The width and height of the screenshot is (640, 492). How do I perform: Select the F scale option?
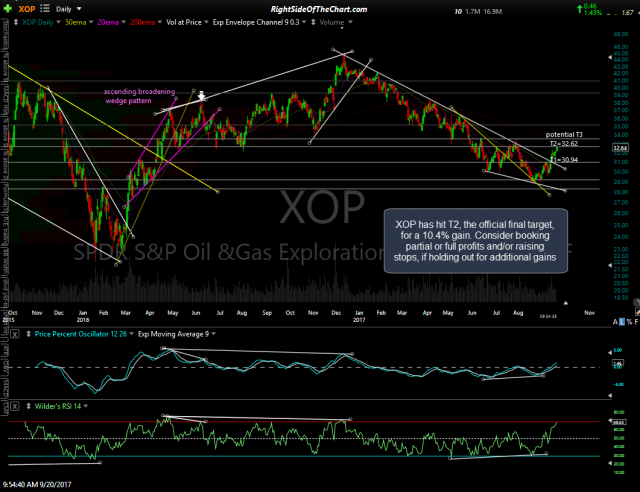coord(636,322)
